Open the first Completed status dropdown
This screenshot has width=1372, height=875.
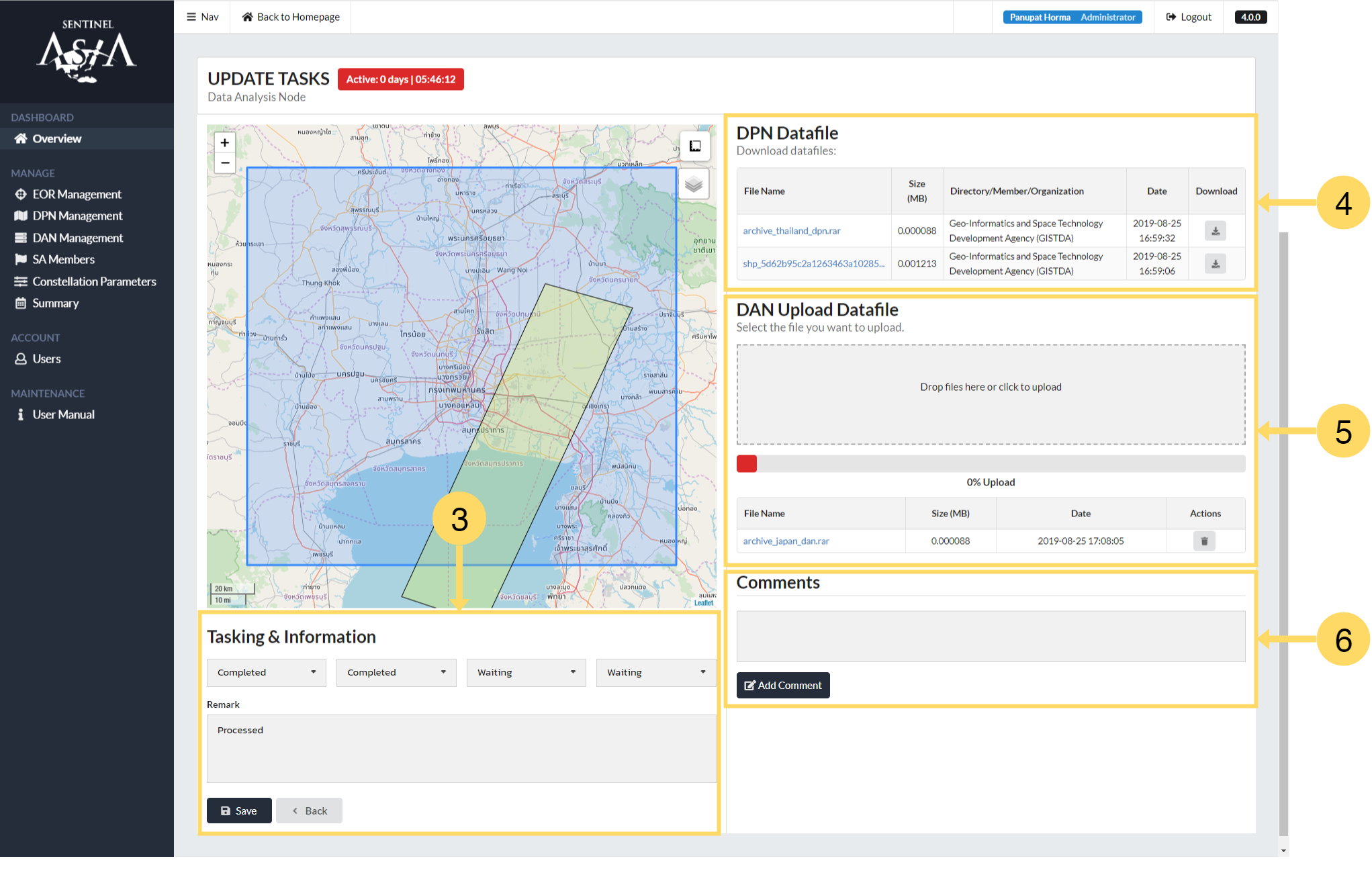coord(266,672)
